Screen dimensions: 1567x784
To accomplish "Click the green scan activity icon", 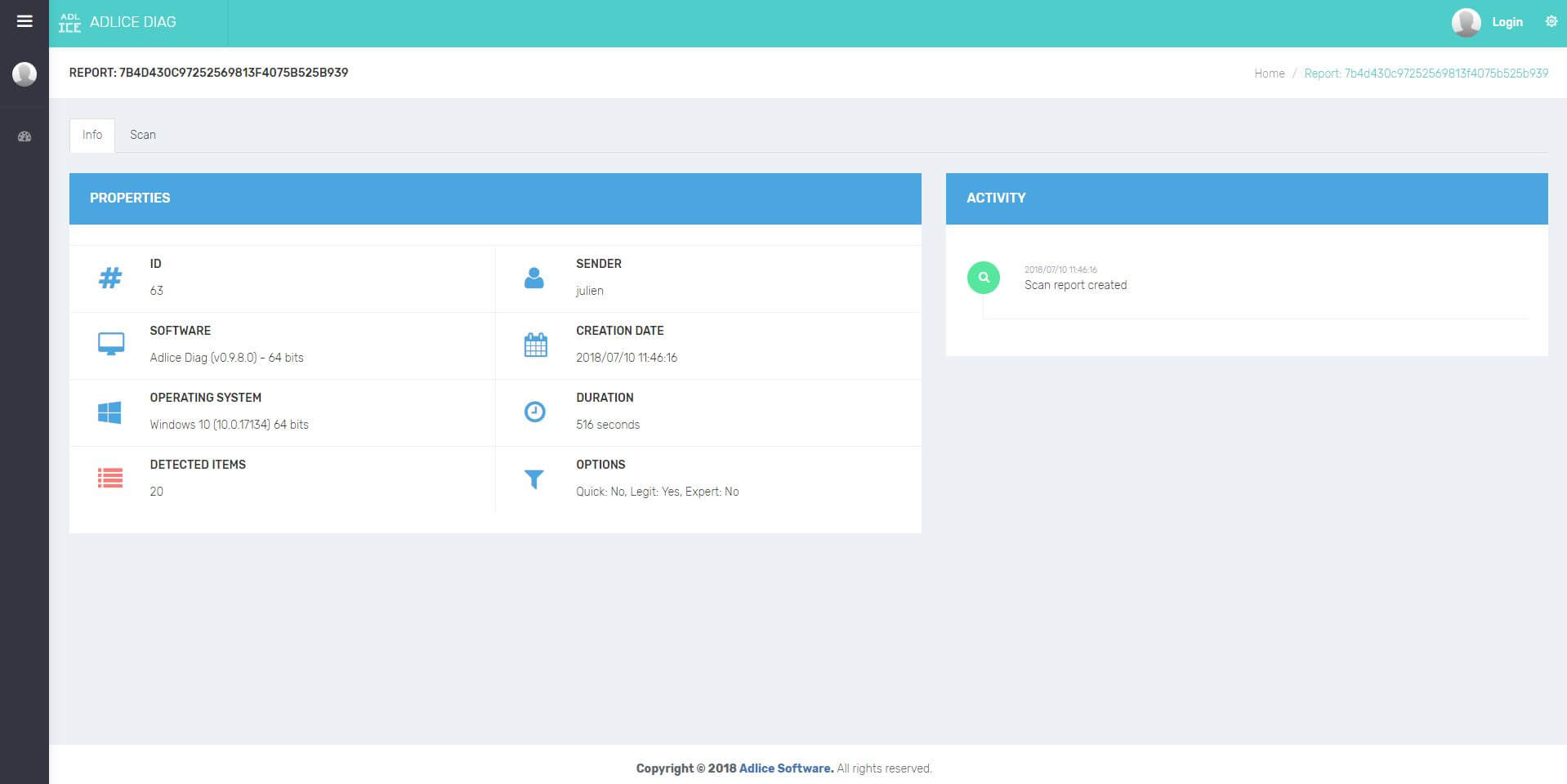I will pyautogui.click(x=983, y=278).
